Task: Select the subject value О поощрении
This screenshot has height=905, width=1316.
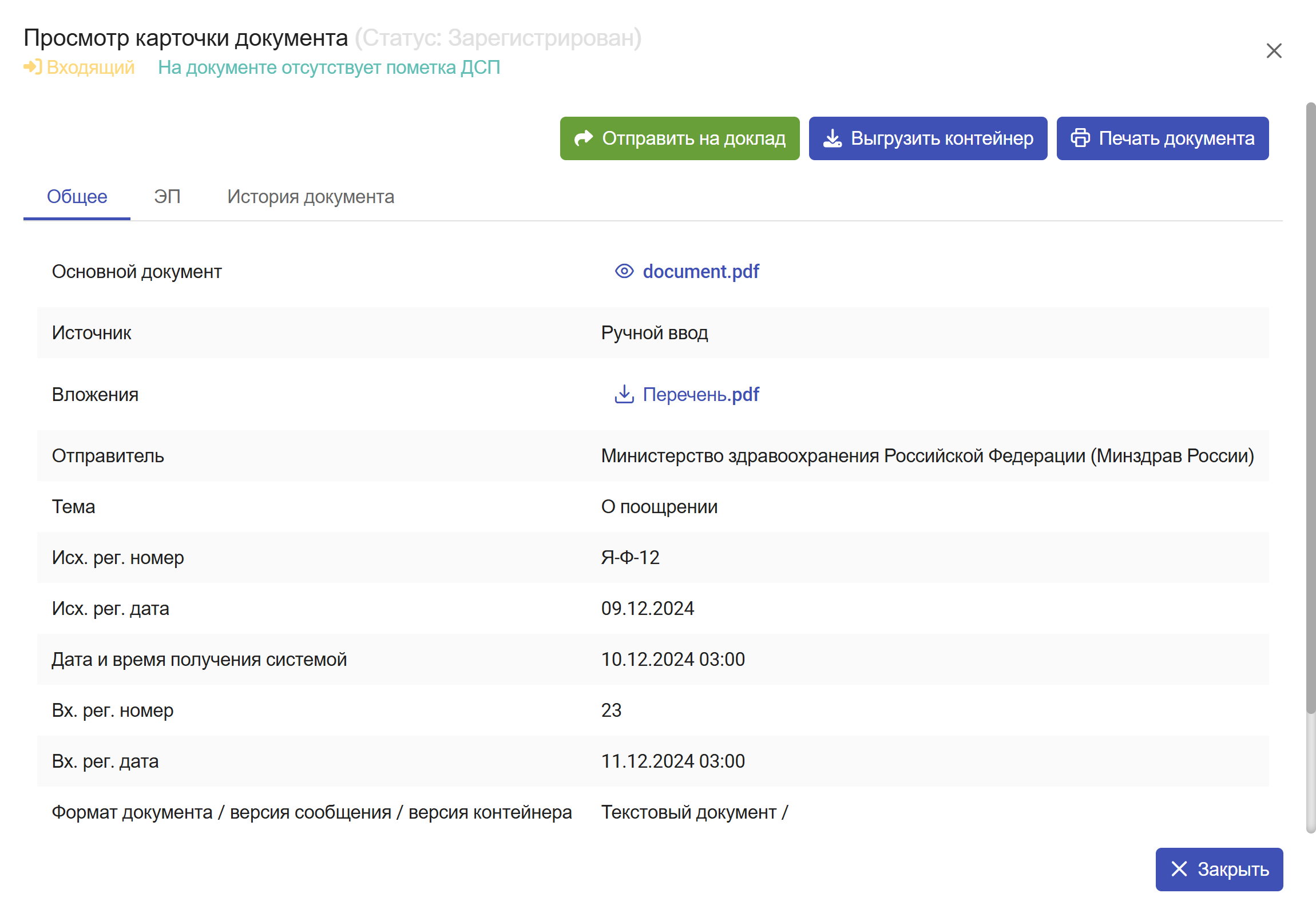Action: click(659, 507)
